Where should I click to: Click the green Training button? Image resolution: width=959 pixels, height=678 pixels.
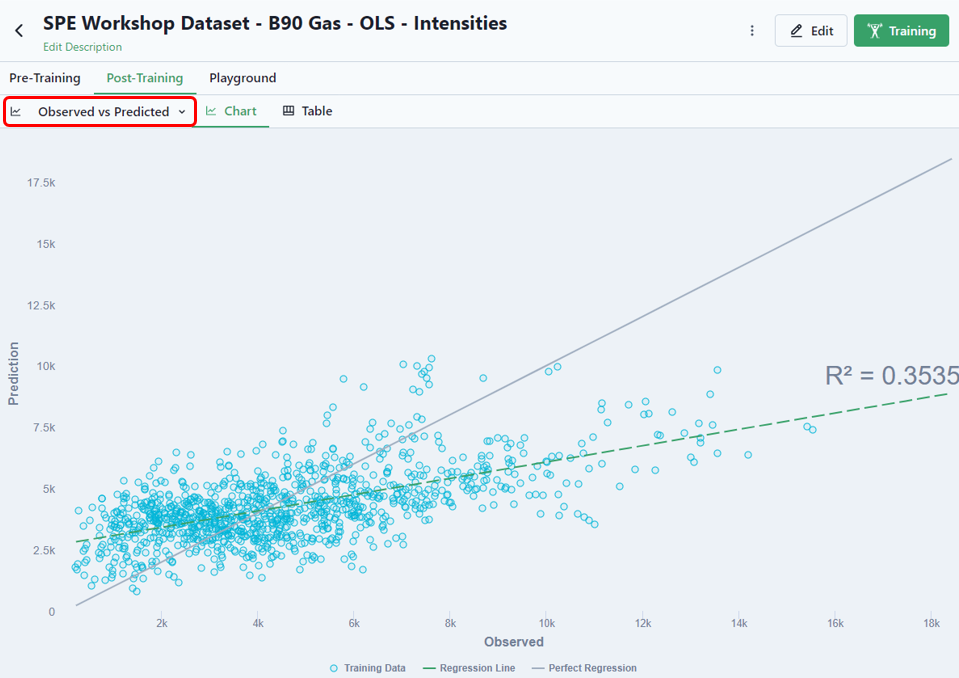tap(901, 31)
